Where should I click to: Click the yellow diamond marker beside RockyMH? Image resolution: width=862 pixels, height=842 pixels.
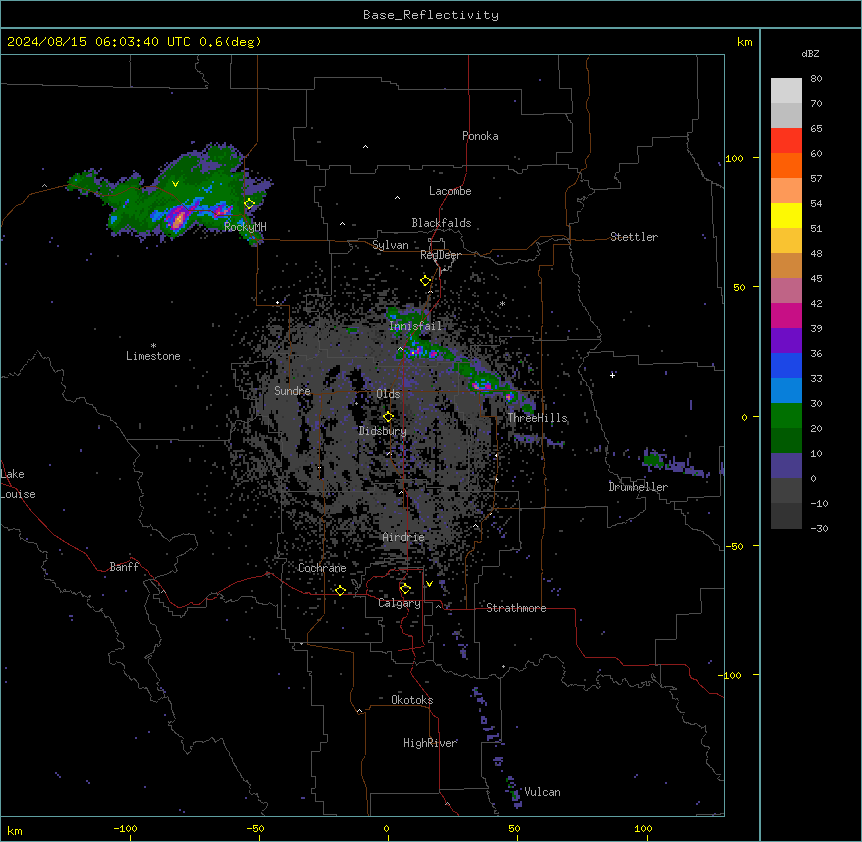(250, 203)
